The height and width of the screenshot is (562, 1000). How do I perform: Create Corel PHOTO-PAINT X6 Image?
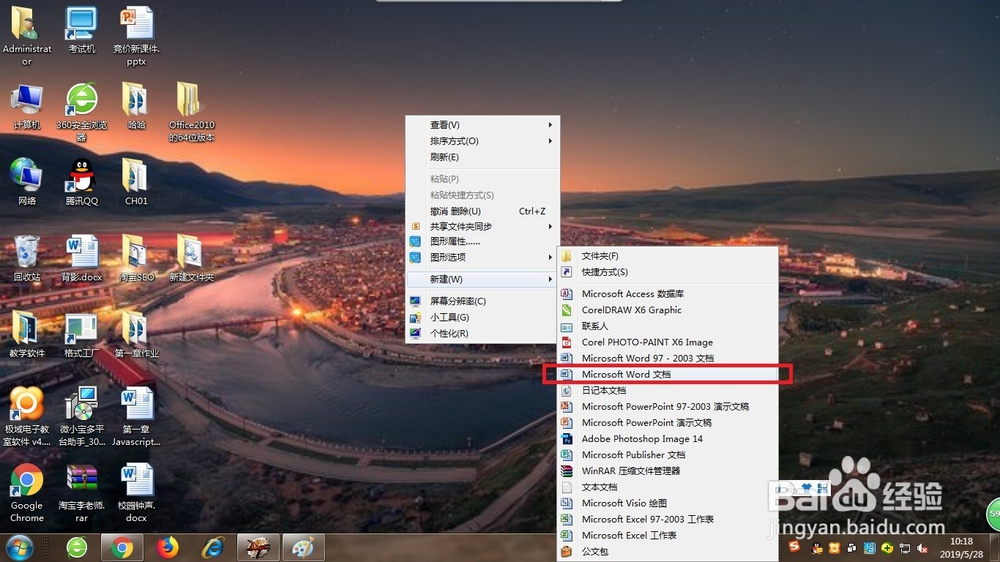(668, 342)
